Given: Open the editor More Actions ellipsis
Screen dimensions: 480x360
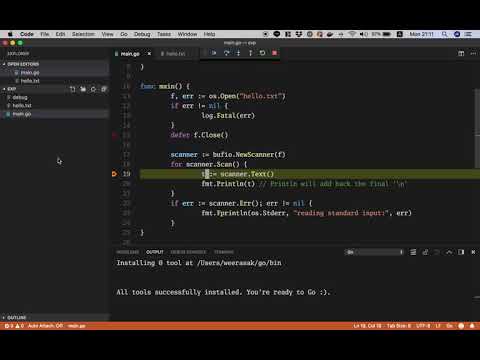Looking at the screenshot, I should (x=473, y=53).
